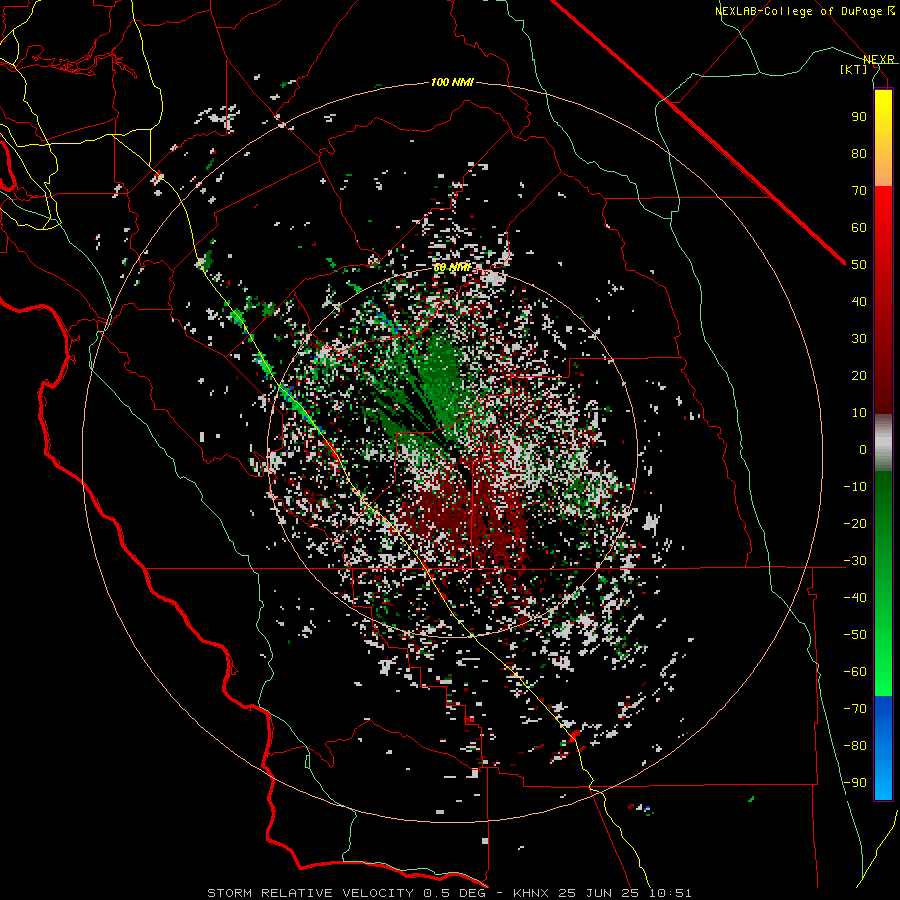Image resolution: width=900 pixels, height=900 pixels.
Task: Click the -30 value on velocity scale
Action: [855, 561]
